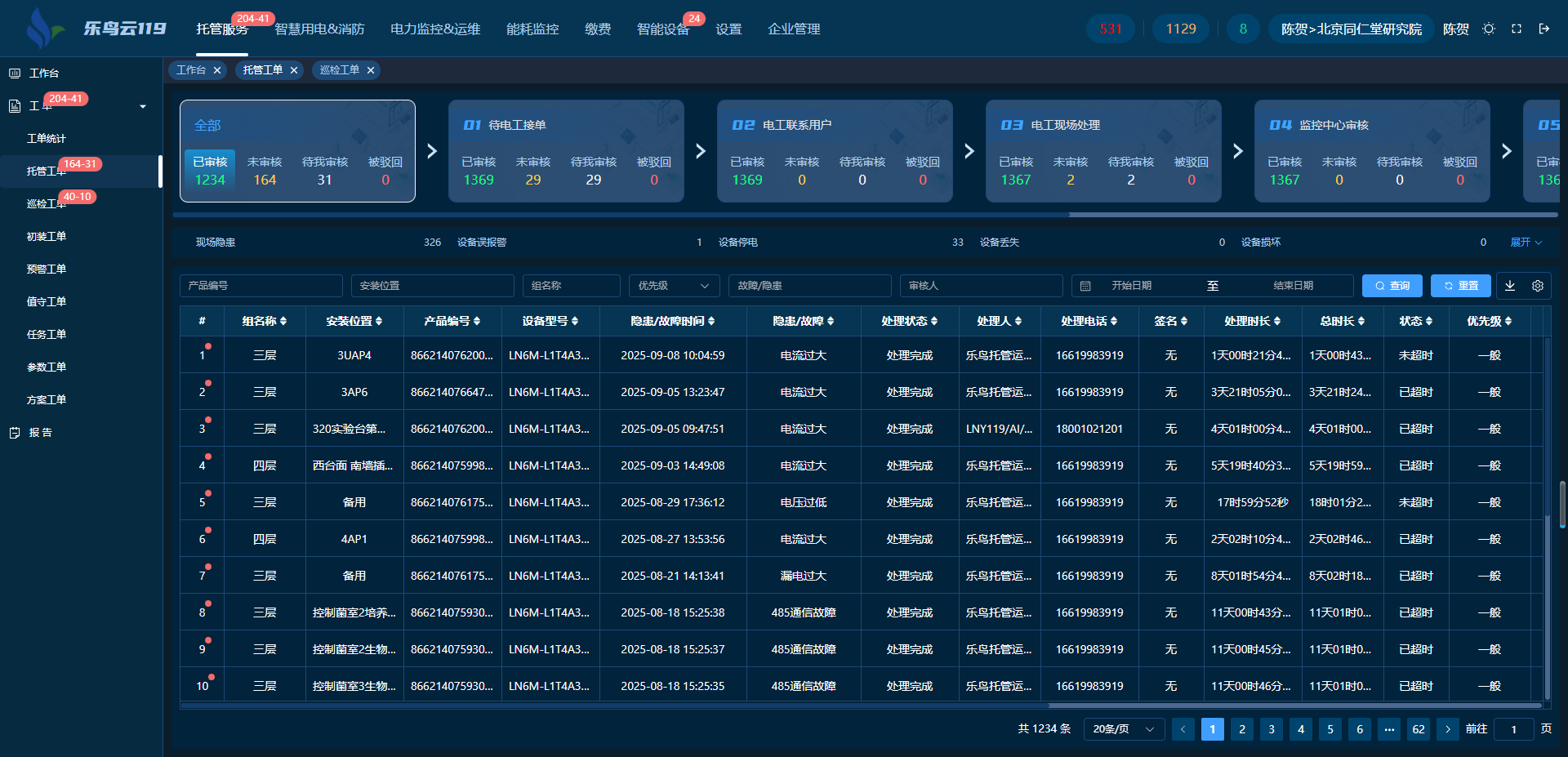Toggle the light/dark theme sun icon
This screenshot has width=1568, height=757.
[x=1489, y=29]
